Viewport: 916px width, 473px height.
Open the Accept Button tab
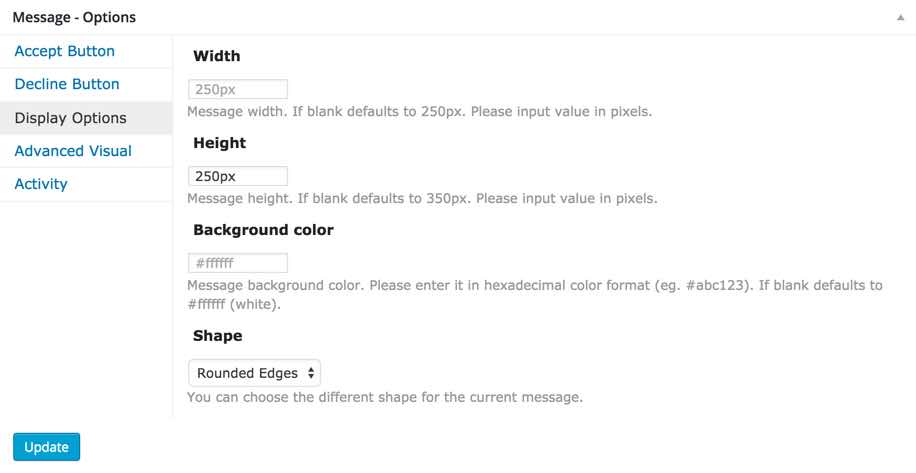[x=64, y=51]
